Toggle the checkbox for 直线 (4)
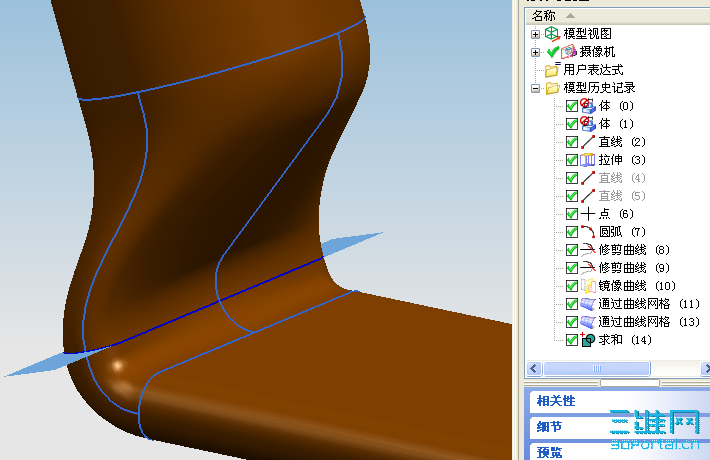The width and height of the screenshot is (710, 460). [x=572, y=178]
